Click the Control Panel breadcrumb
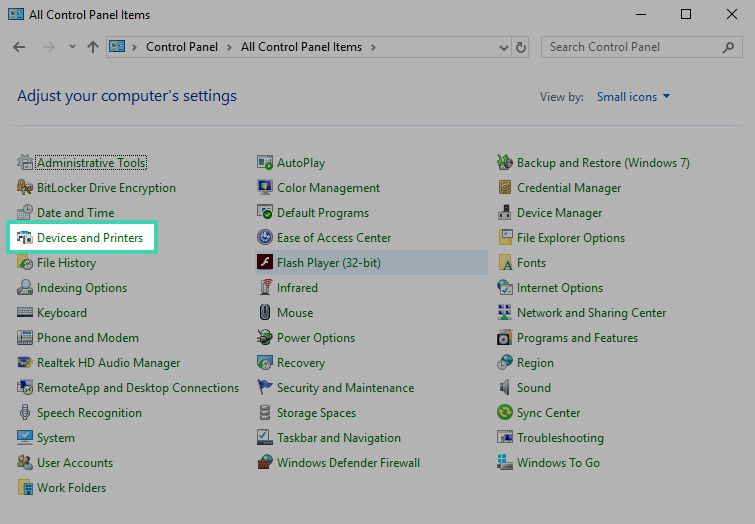This screenshot has height=524, width=755. tap(182, 47)
